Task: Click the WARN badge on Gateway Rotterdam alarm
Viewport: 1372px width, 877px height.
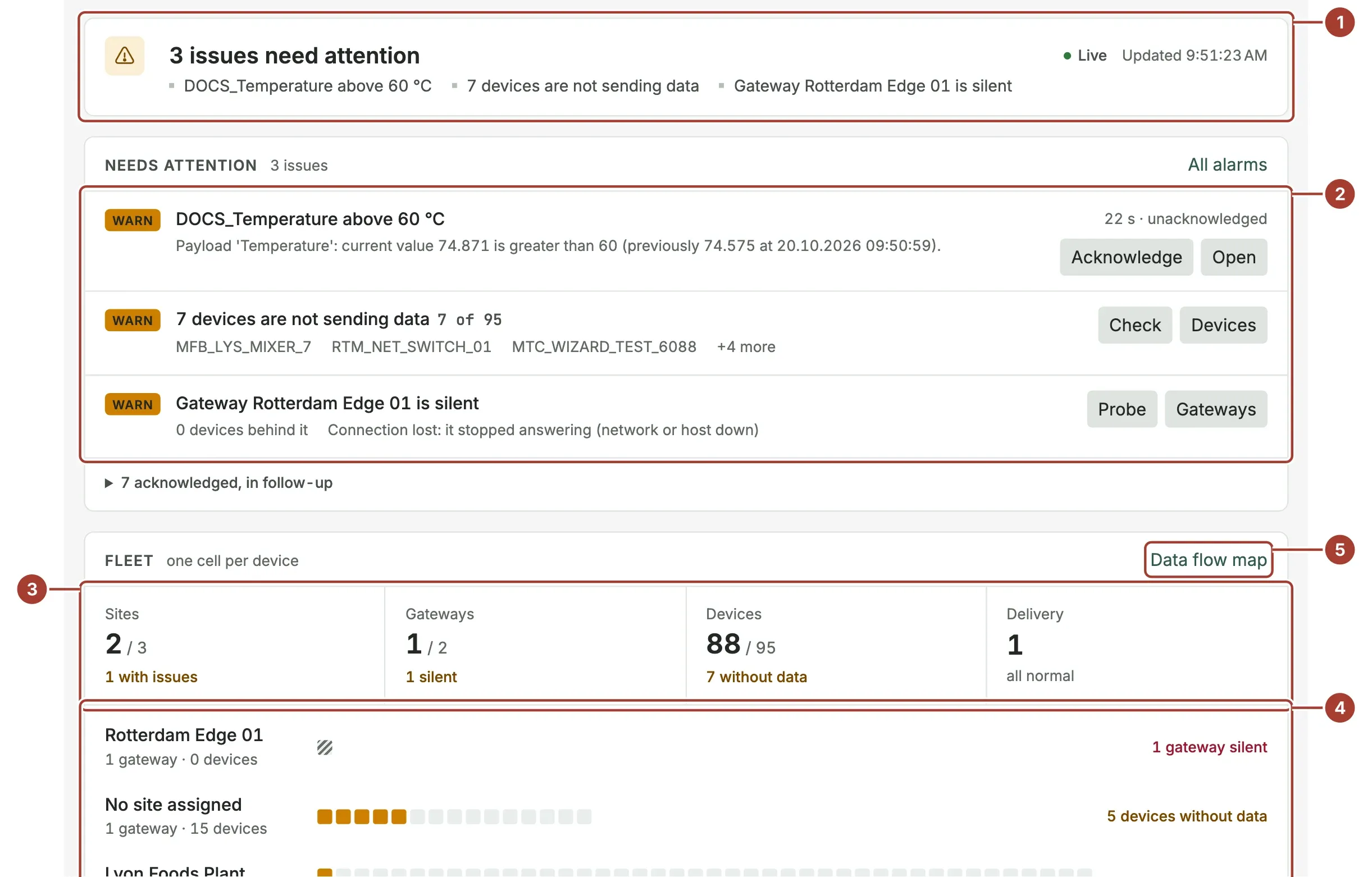Action: point(132,404)
